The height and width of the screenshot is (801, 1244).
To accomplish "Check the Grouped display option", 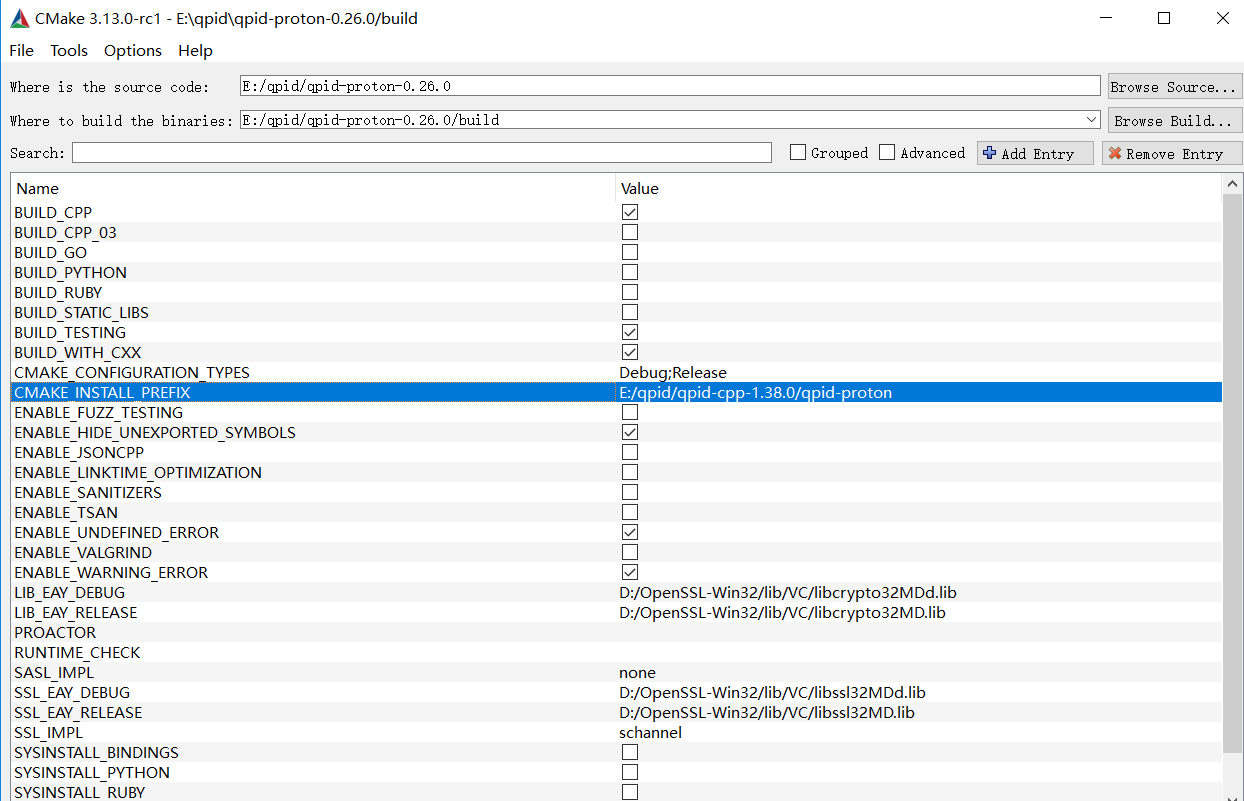I will (x=797, y=152).
